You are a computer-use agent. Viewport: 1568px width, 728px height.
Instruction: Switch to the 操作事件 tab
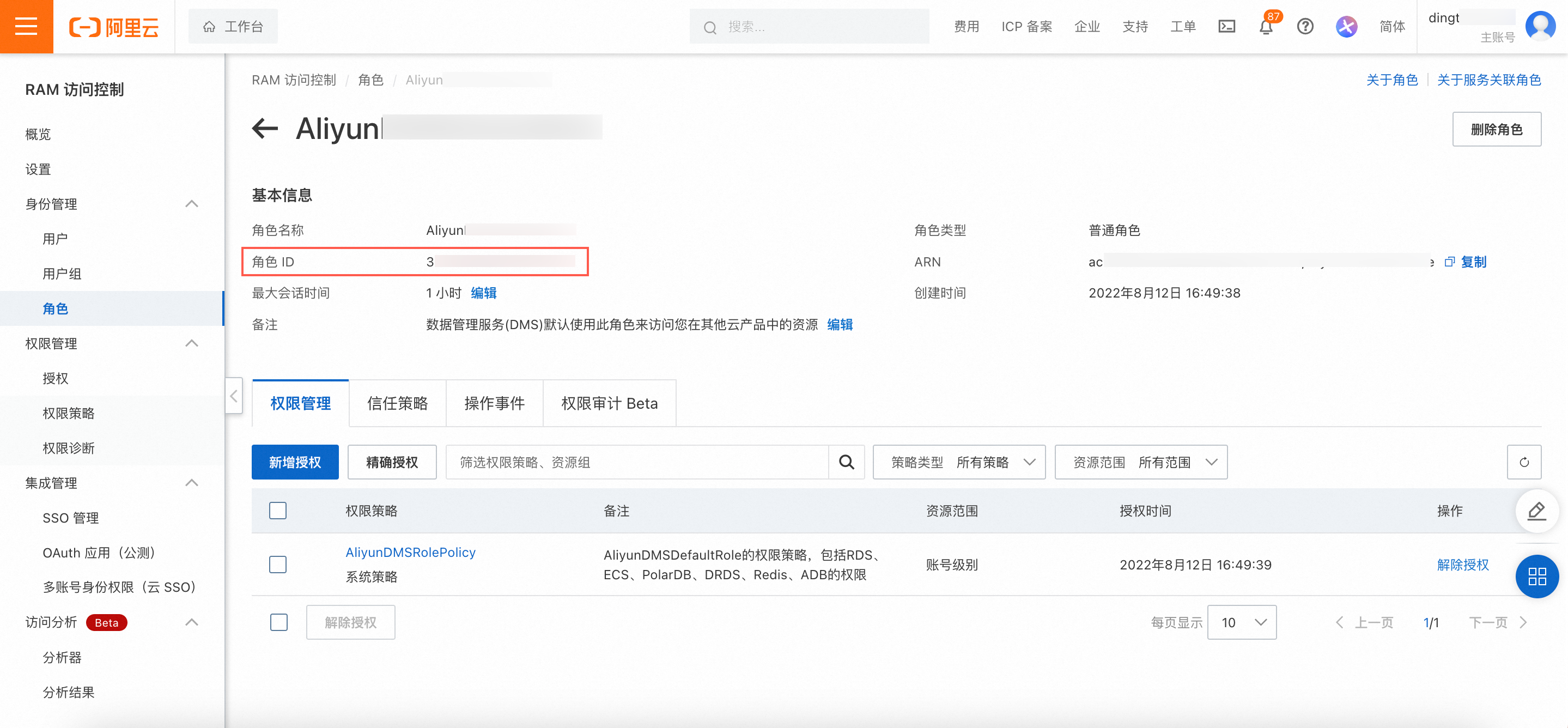click(x=494, y=403)
